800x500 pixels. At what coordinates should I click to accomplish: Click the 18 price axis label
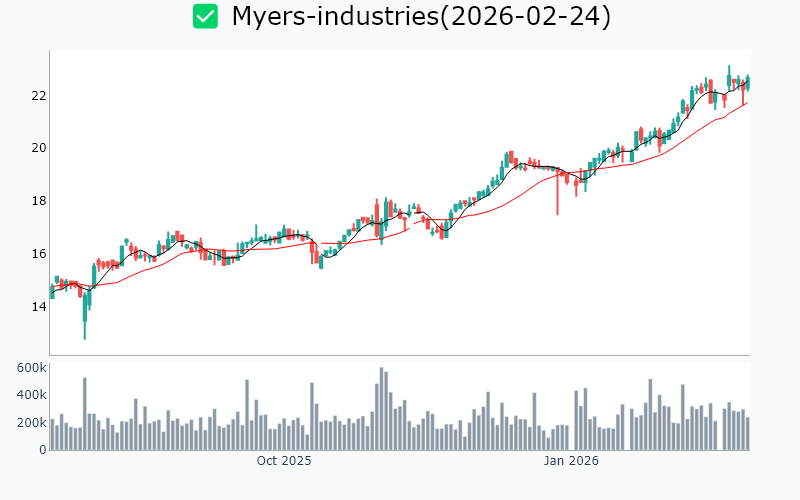click(x=38, y=201)
